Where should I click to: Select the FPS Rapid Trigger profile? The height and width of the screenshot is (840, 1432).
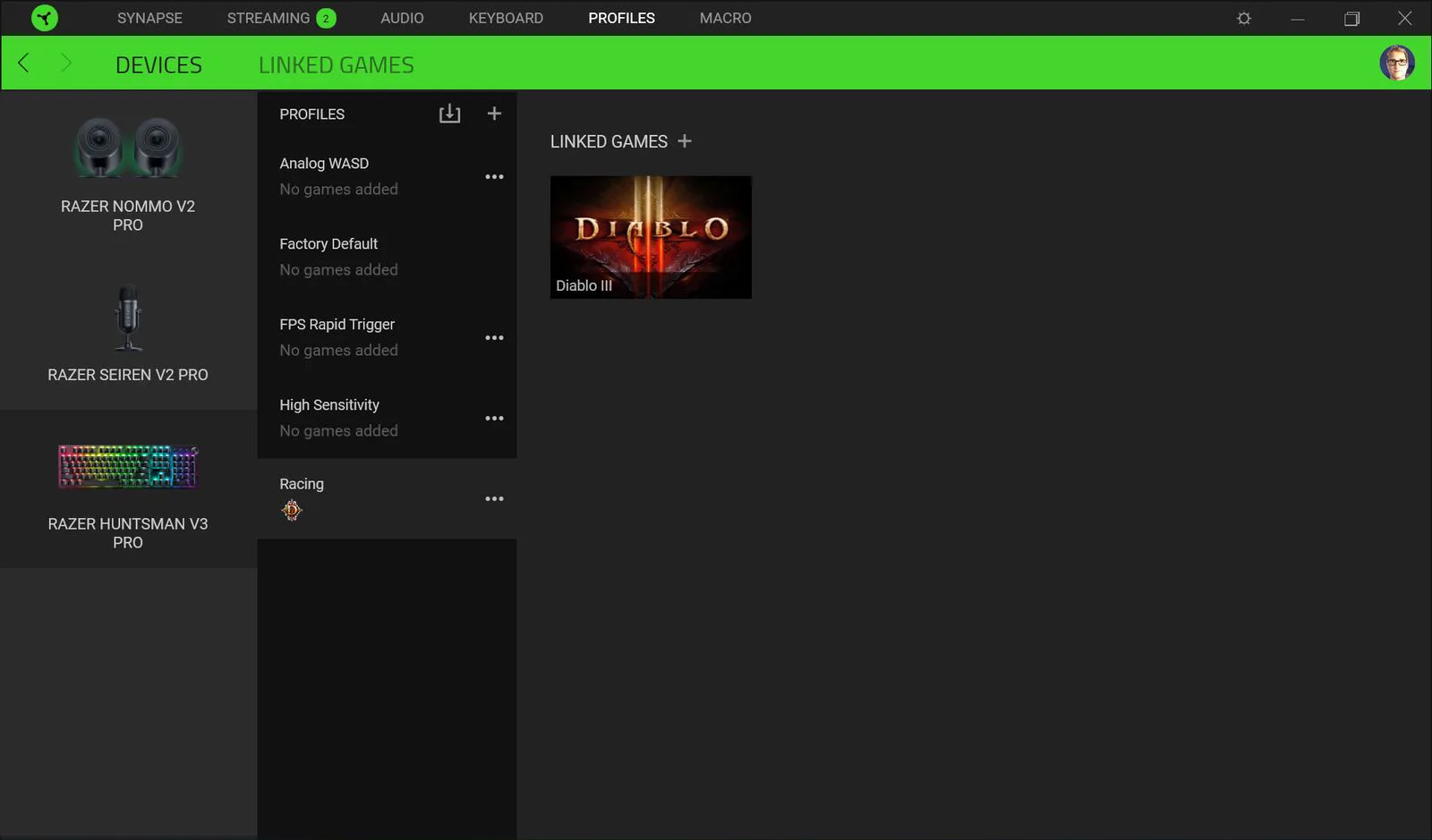[387, 337]
